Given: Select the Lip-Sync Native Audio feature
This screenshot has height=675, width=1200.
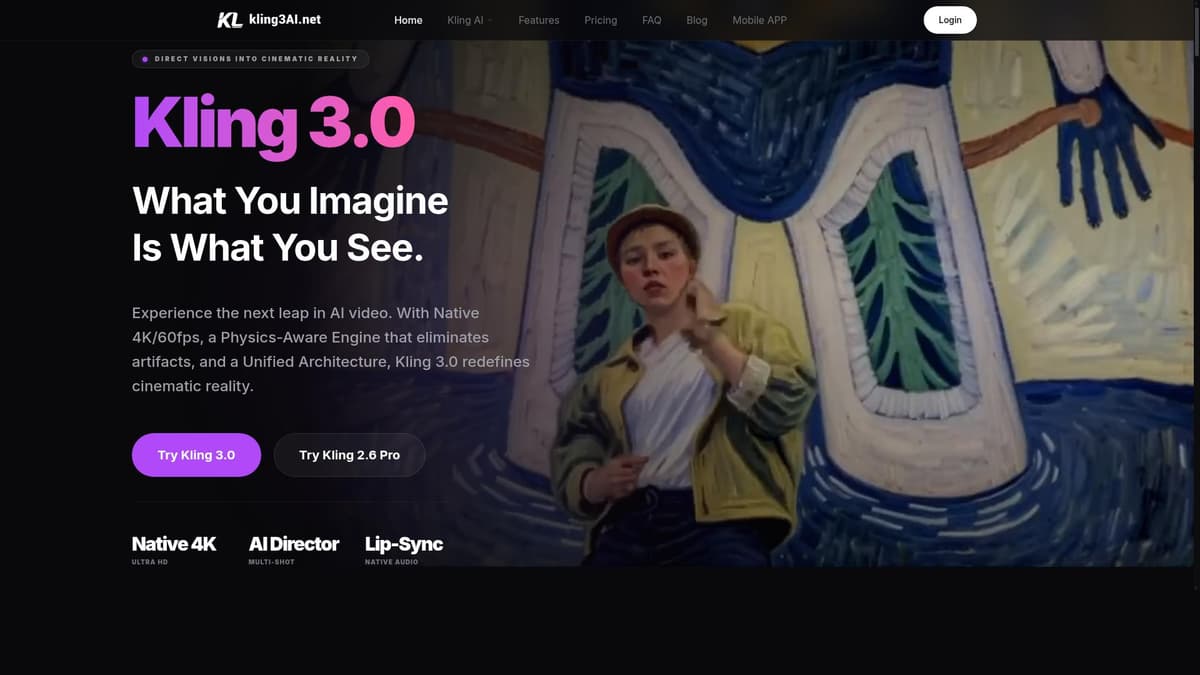Looking at the screenshot, I should pos(403,549).
